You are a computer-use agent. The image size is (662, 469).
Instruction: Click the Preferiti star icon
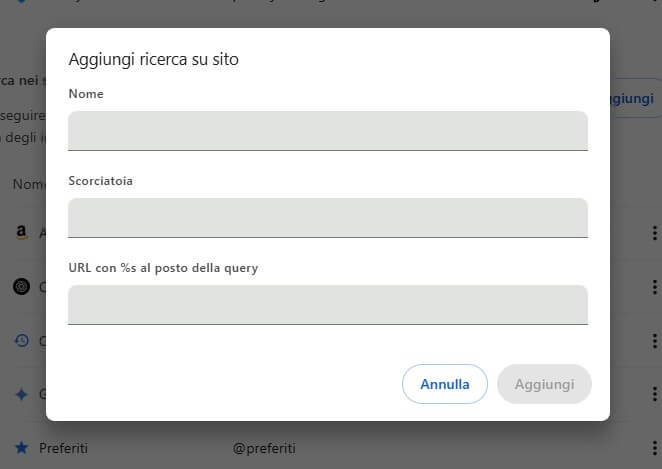[x=21, y=448]
